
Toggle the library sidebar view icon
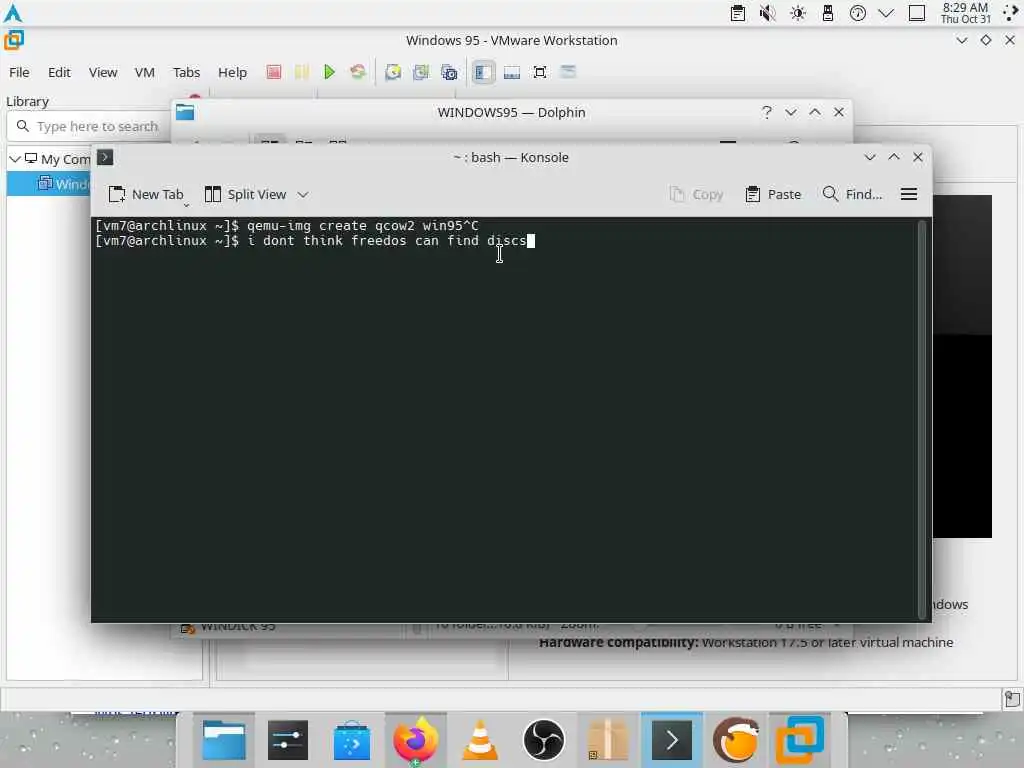pyautogui.click(x=483, y=72)
